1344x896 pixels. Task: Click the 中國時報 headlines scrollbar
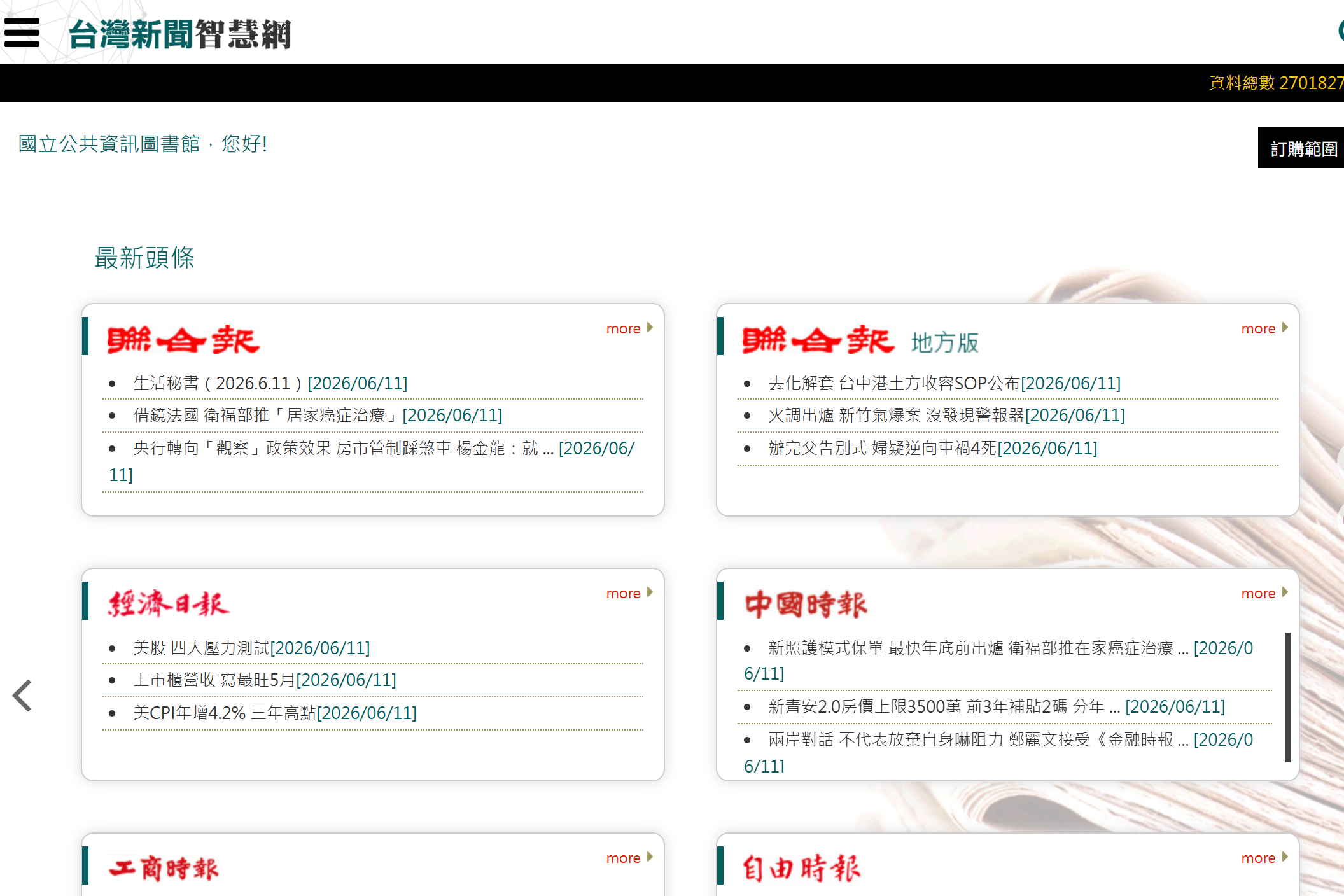(x=1287, y=697)
